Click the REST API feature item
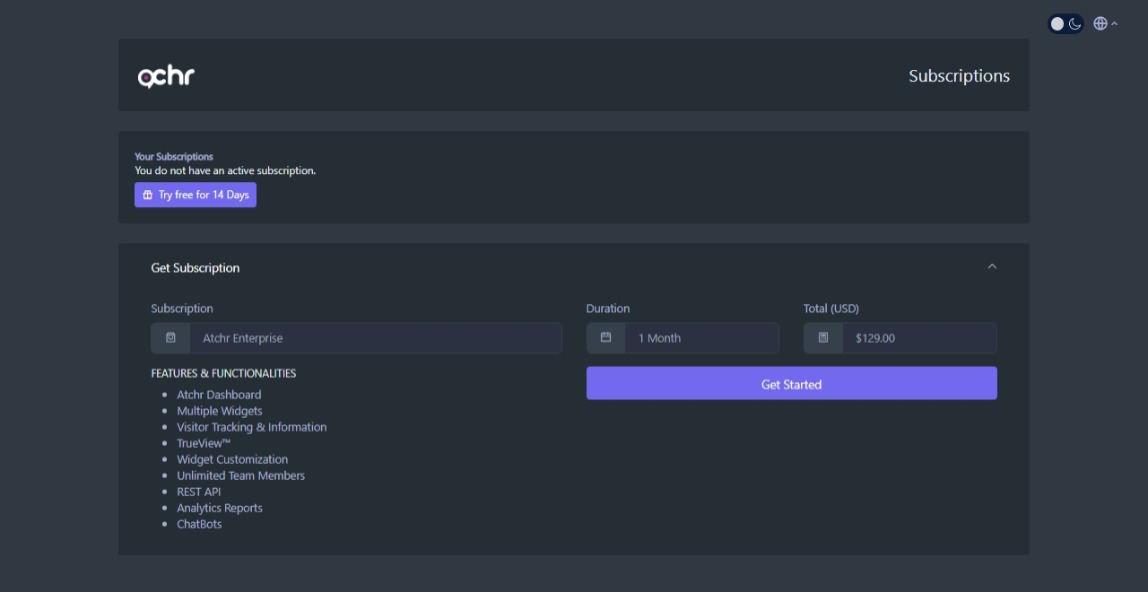 (198, 492)
